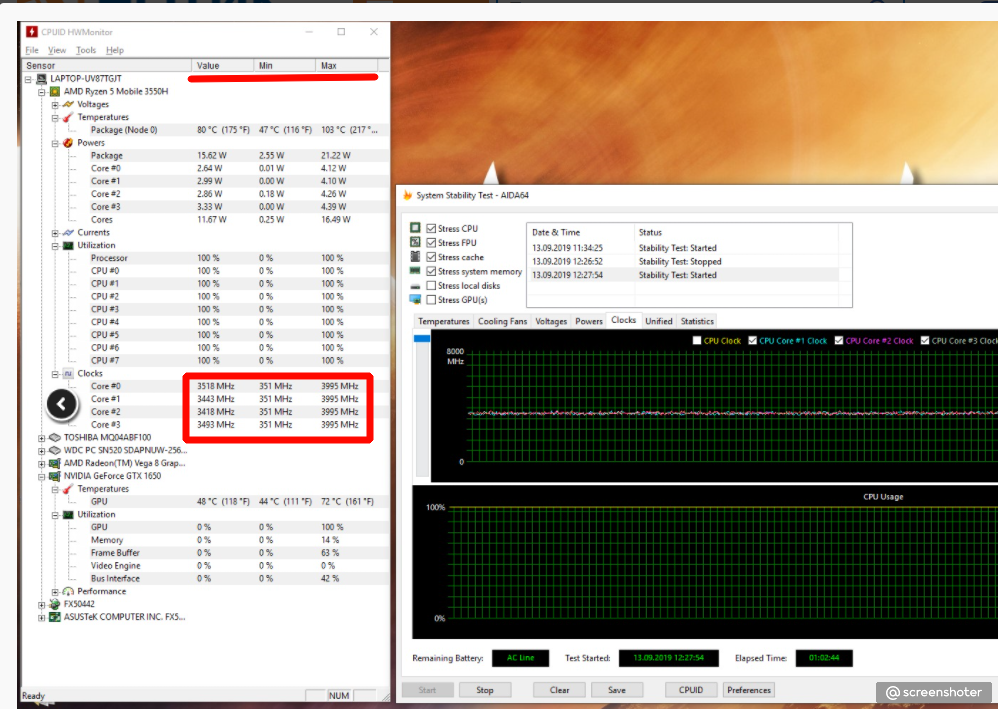Click the Test Started date field
Viewport: 998px width, 709px height.
[x=668, y=658]
